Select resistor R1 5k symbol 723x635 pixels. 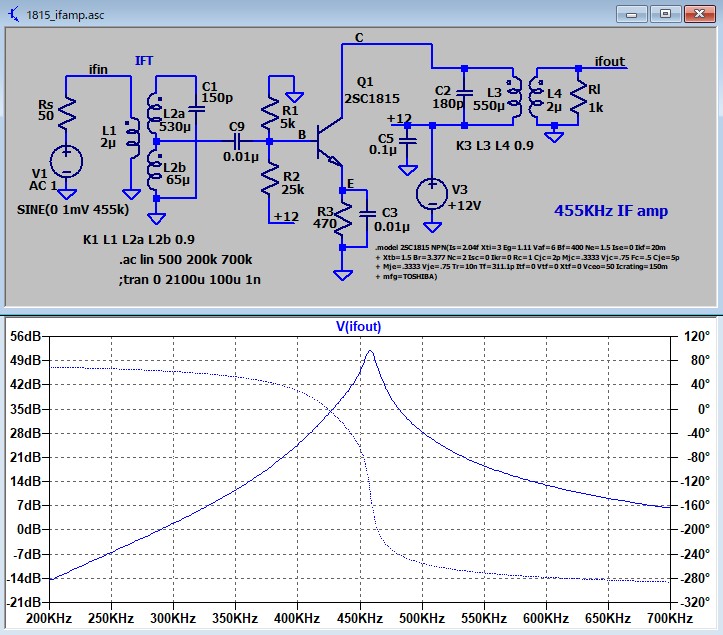point(270,114)
